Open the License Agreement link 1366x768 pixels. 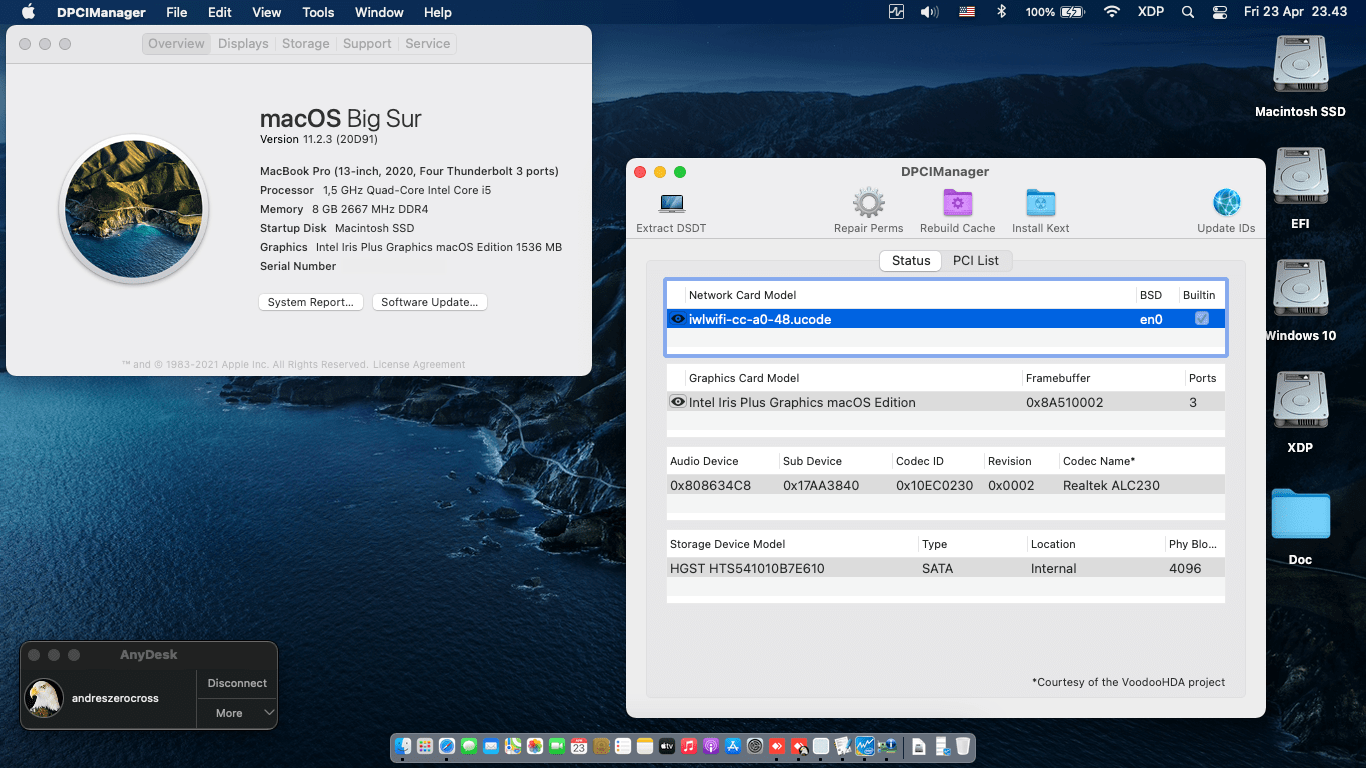click(x=419, y=365)
